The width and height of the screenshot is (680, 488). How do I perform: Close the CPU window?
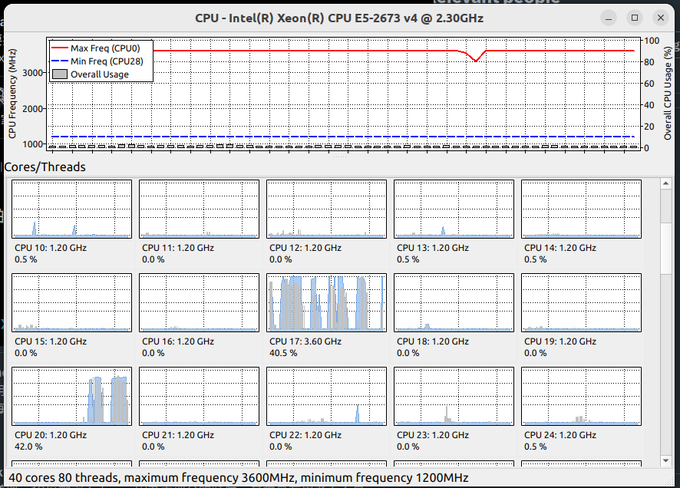coord(660,18)
